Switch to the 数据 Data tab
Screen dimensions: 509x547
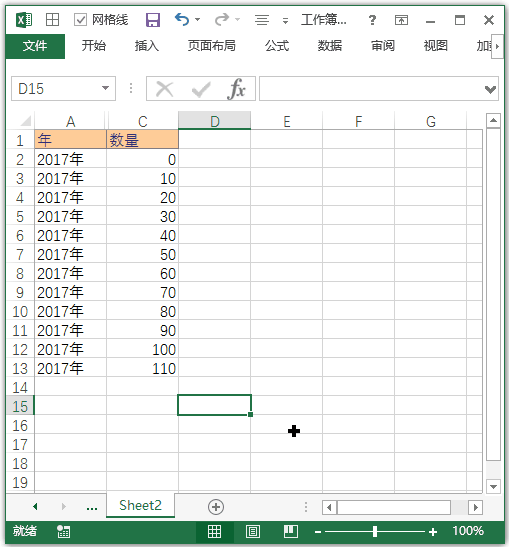330,46
